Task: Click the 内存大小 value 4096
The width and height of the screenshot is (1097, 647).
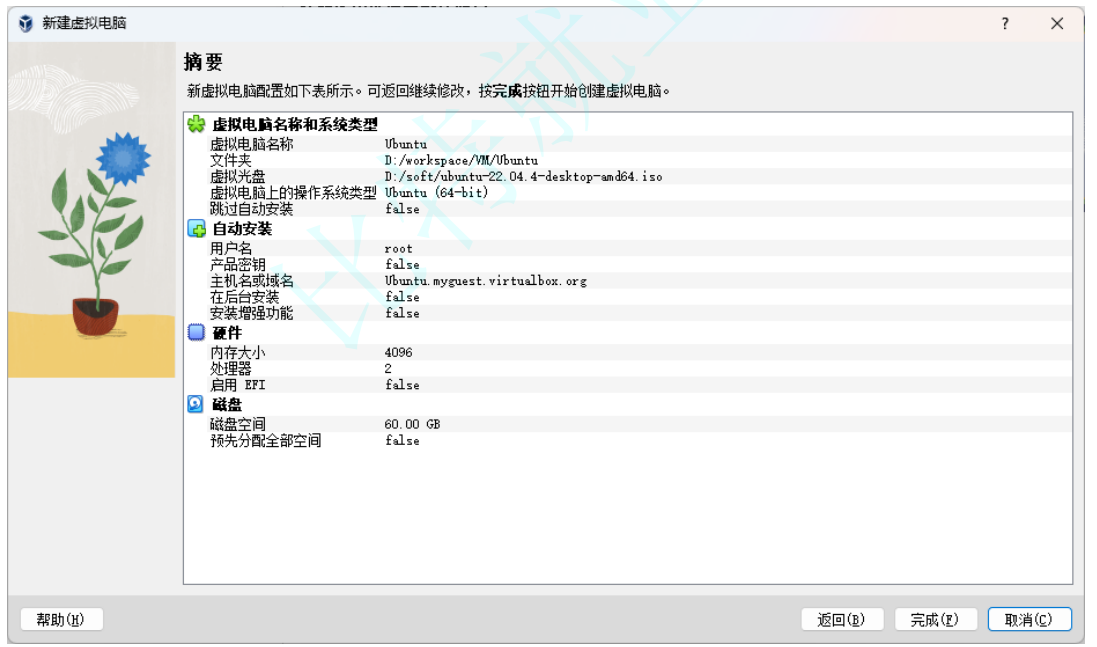Action: click(x=399, y=353)
